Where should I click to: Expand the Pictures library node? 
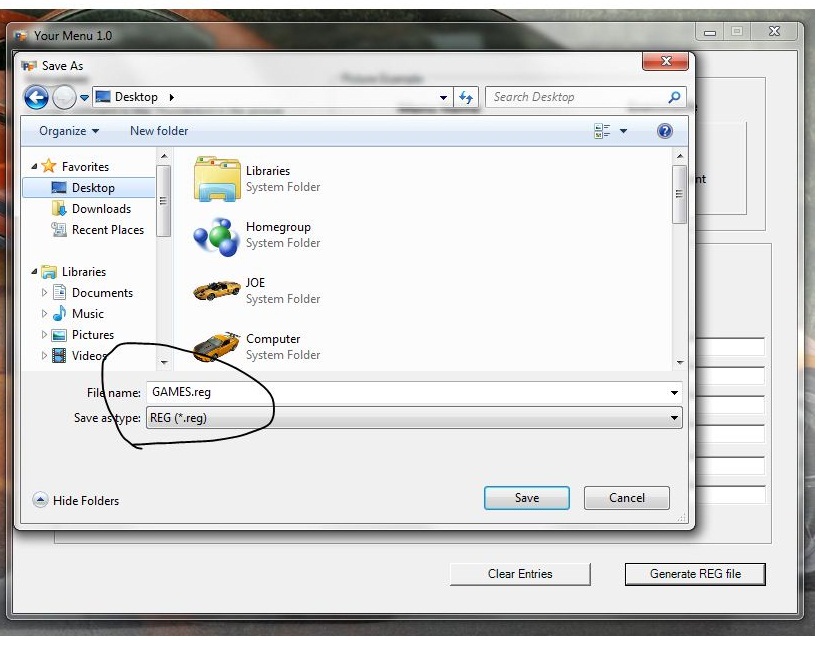click(x=44, y=334)
